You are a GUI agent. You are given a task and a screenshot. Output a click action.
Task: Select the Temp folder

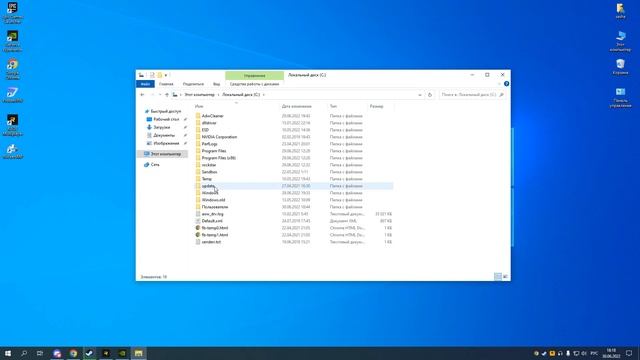[x=207, y=179]
